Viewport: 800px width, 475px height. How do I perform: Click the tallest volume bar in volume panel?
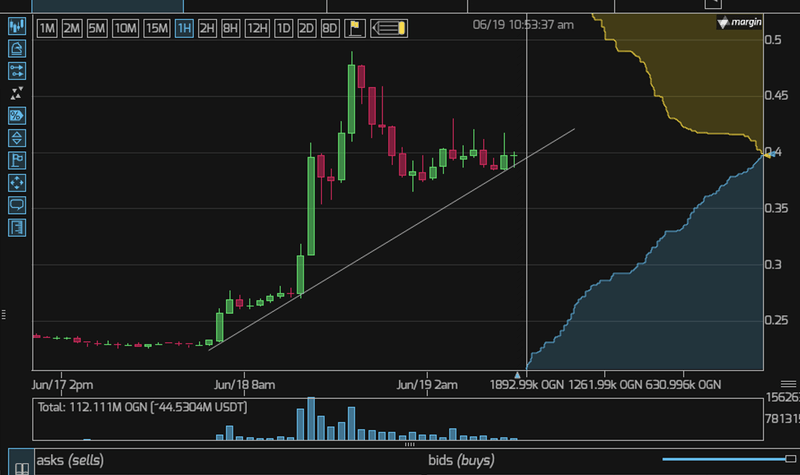click(x=311, y=418)
